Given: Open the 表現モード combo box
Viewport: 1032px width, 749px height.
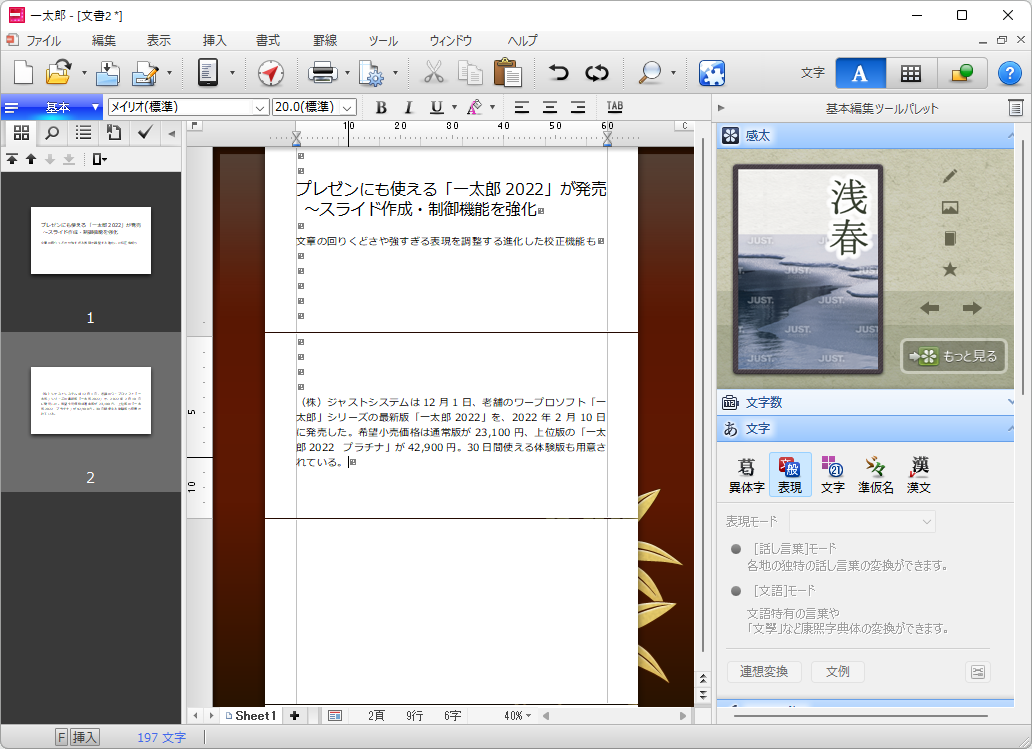Looking at the screenshot, I should click(862, 522).
